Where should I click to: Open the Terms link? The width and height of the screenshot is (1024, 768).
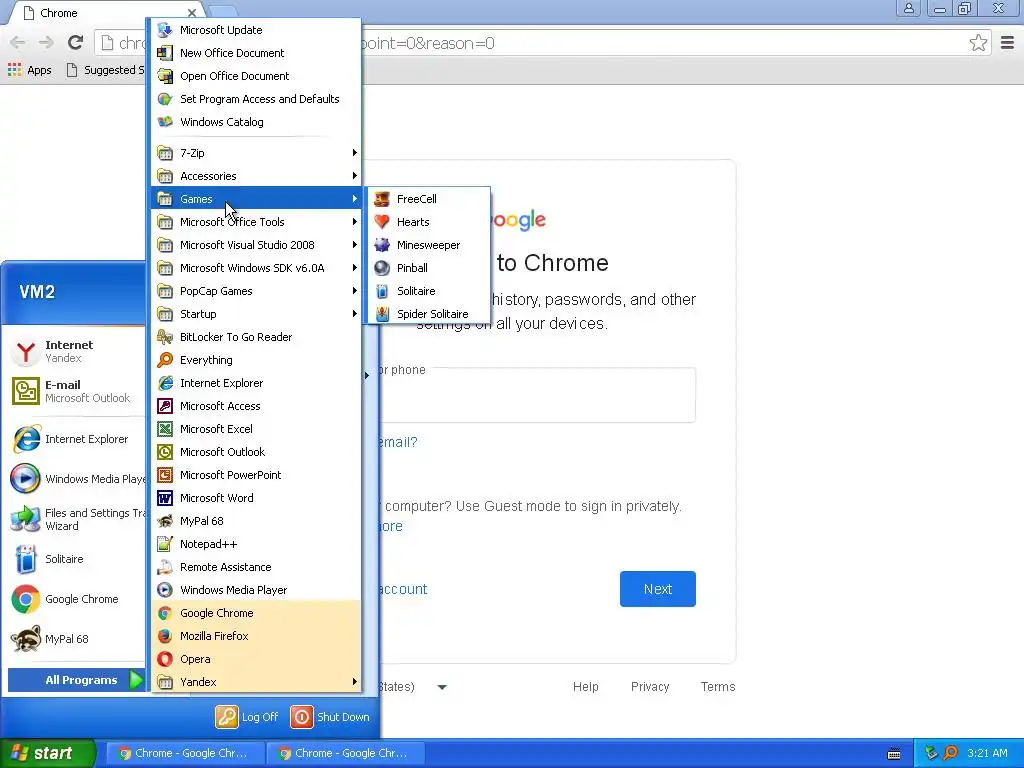[x=718, y=686]
